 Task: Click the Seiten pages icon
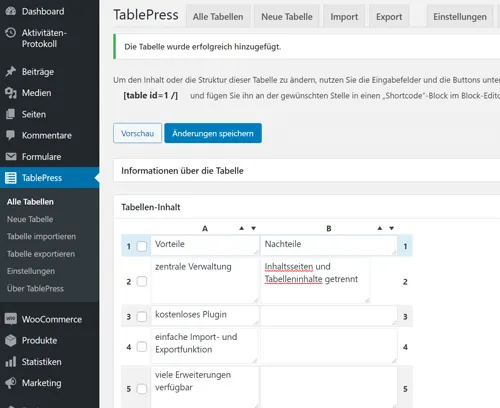11,114
